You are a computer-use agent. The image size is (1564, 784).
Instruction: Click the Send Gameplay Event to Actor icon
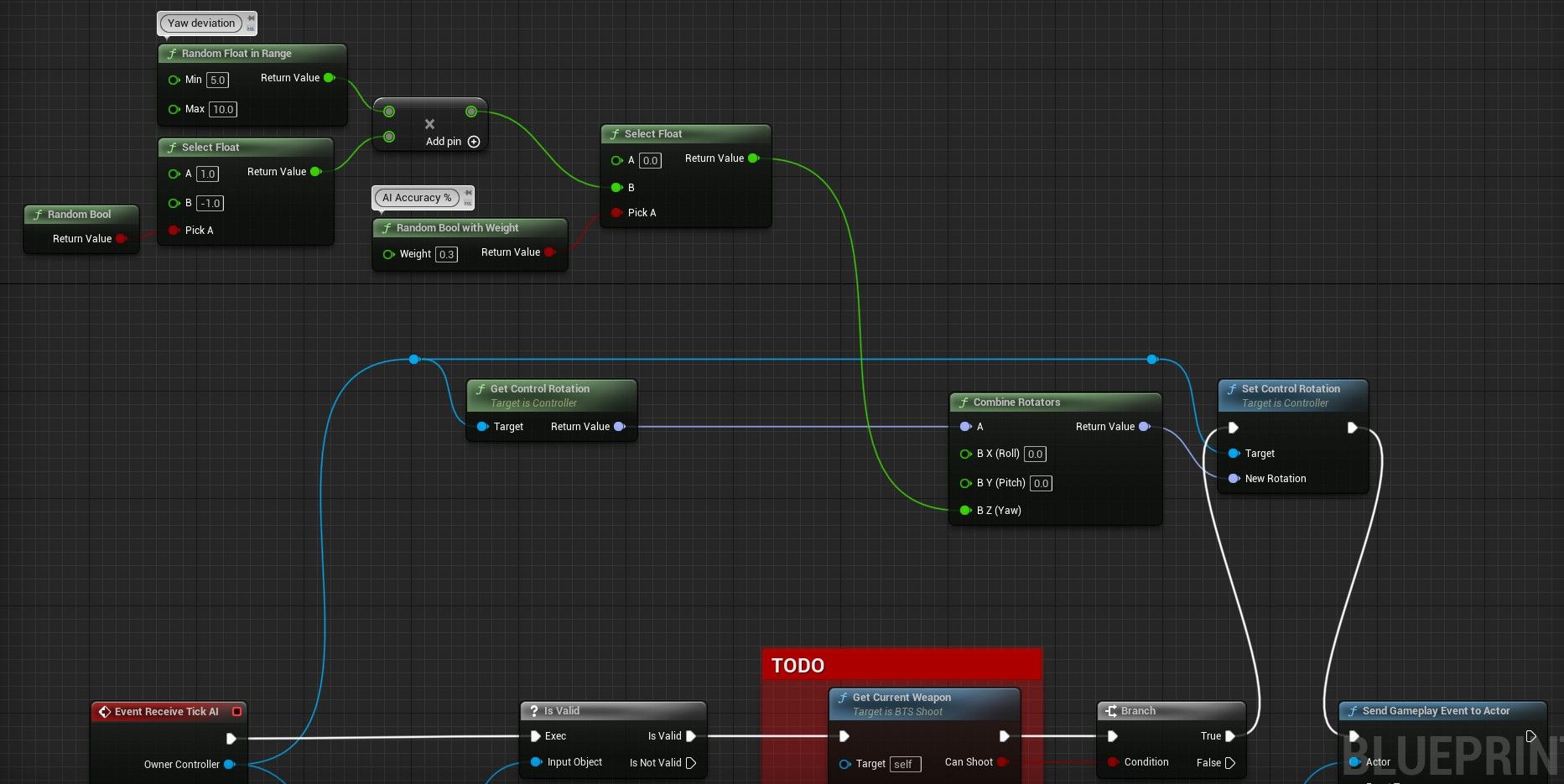tap(1353, 710)
